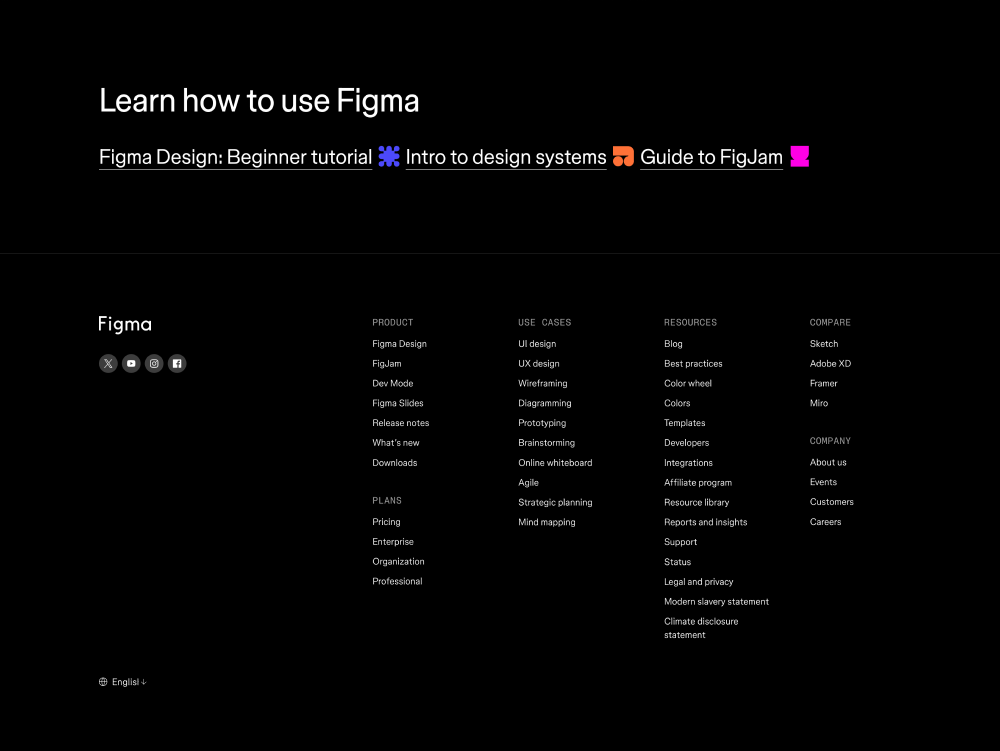Open Brainstorming link
This screenshot has height=751, width=1000.
click(x=547, y=442)
